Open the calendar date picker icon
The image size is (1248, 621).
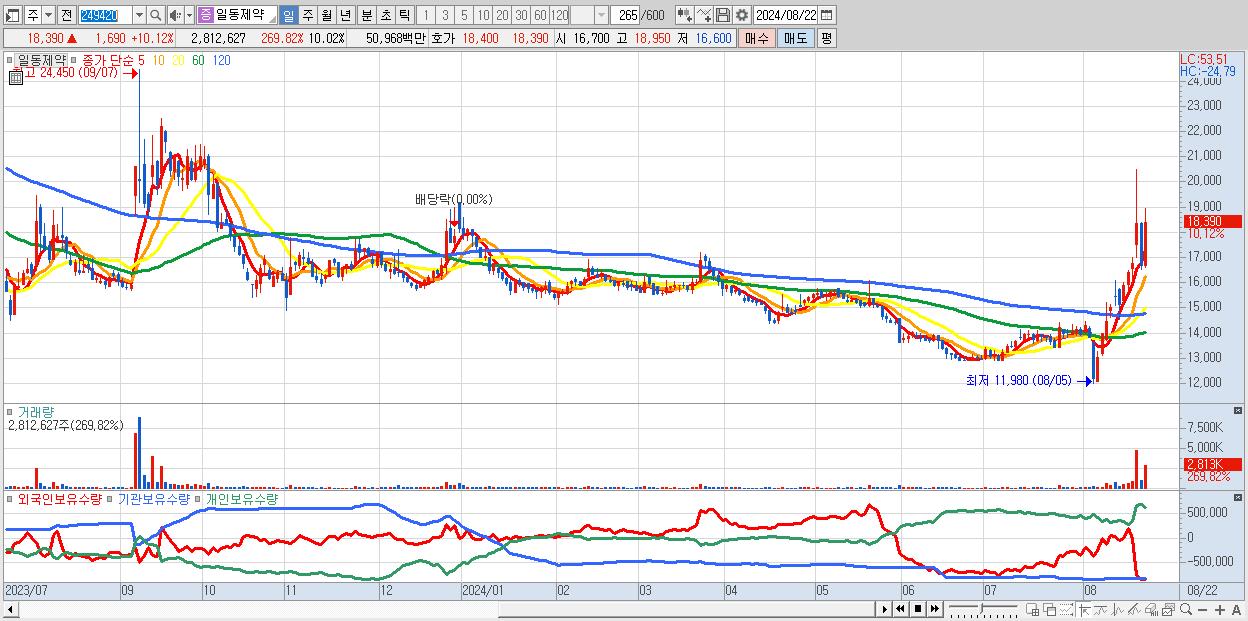tap(827, 15)
